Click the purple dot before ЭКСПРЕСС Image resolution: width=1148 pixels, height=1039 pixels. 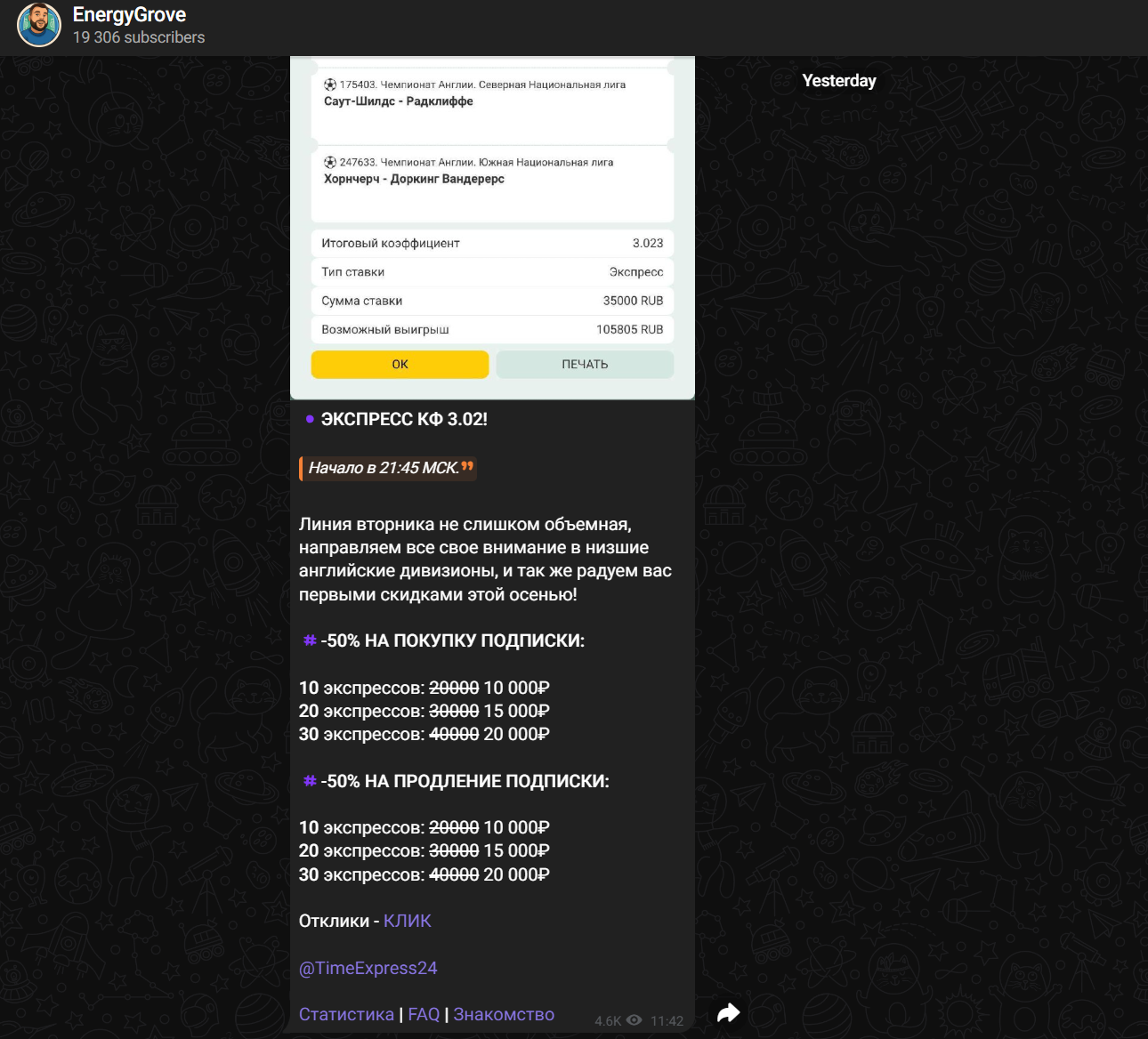click(x=310, y=419)
